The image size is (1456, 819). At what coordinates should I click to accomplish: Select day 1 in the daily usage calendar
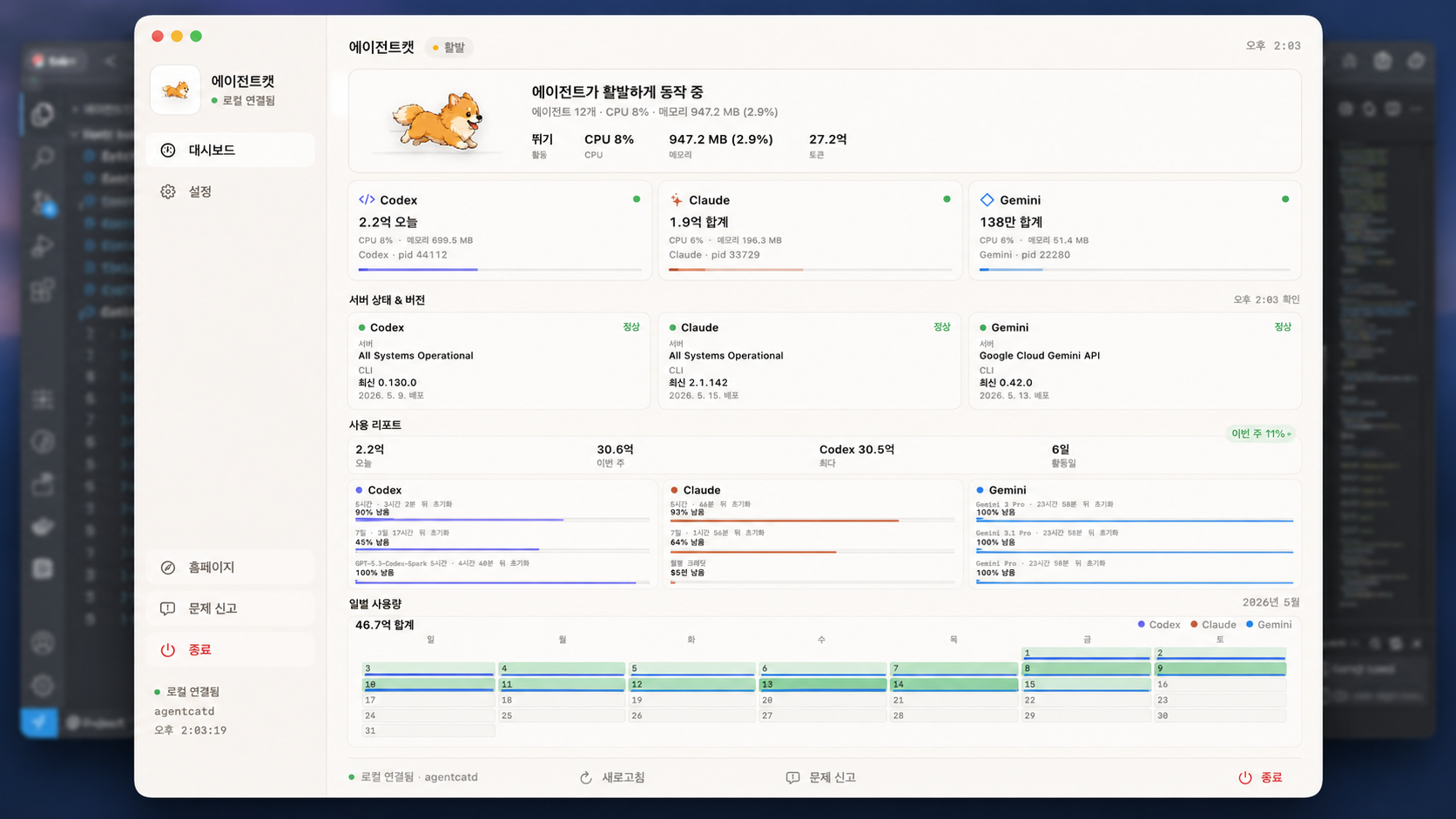click(1086, 654)
